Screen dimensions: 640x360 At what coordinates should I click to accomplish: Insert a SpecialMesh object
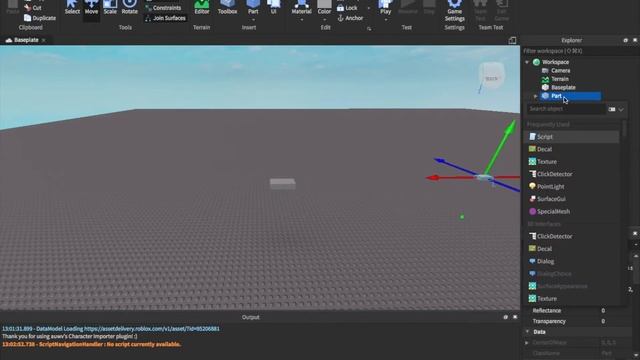tap(571, 211)
